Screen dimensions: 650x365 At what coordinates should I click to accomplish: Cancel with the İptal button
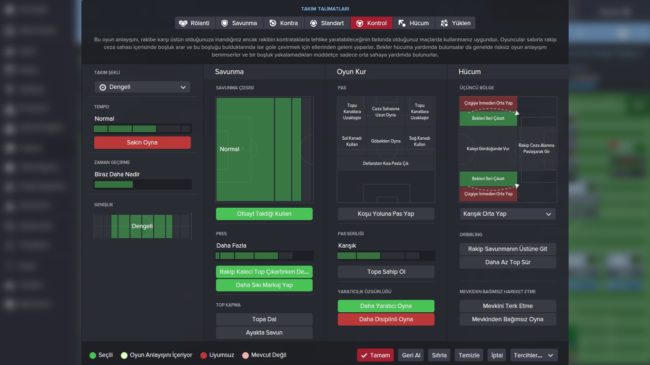click(497, 355)
